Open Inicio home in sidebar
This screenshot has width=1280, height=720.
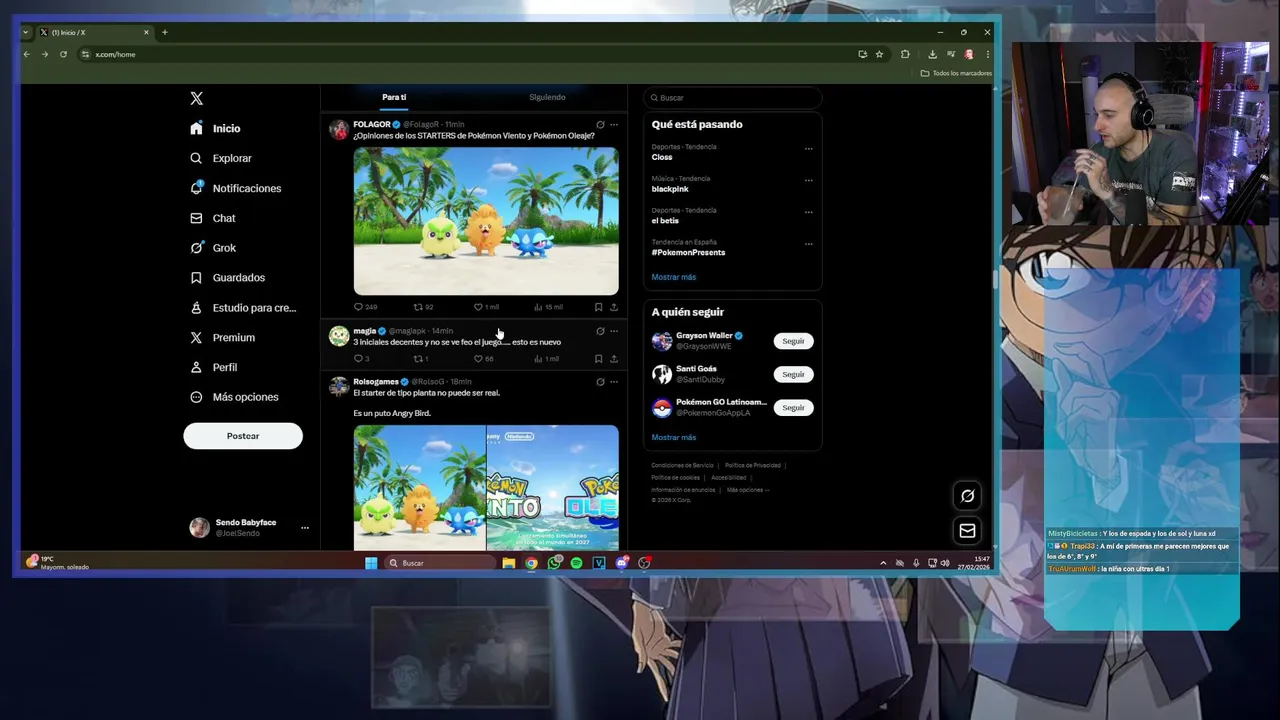point(215,128)
